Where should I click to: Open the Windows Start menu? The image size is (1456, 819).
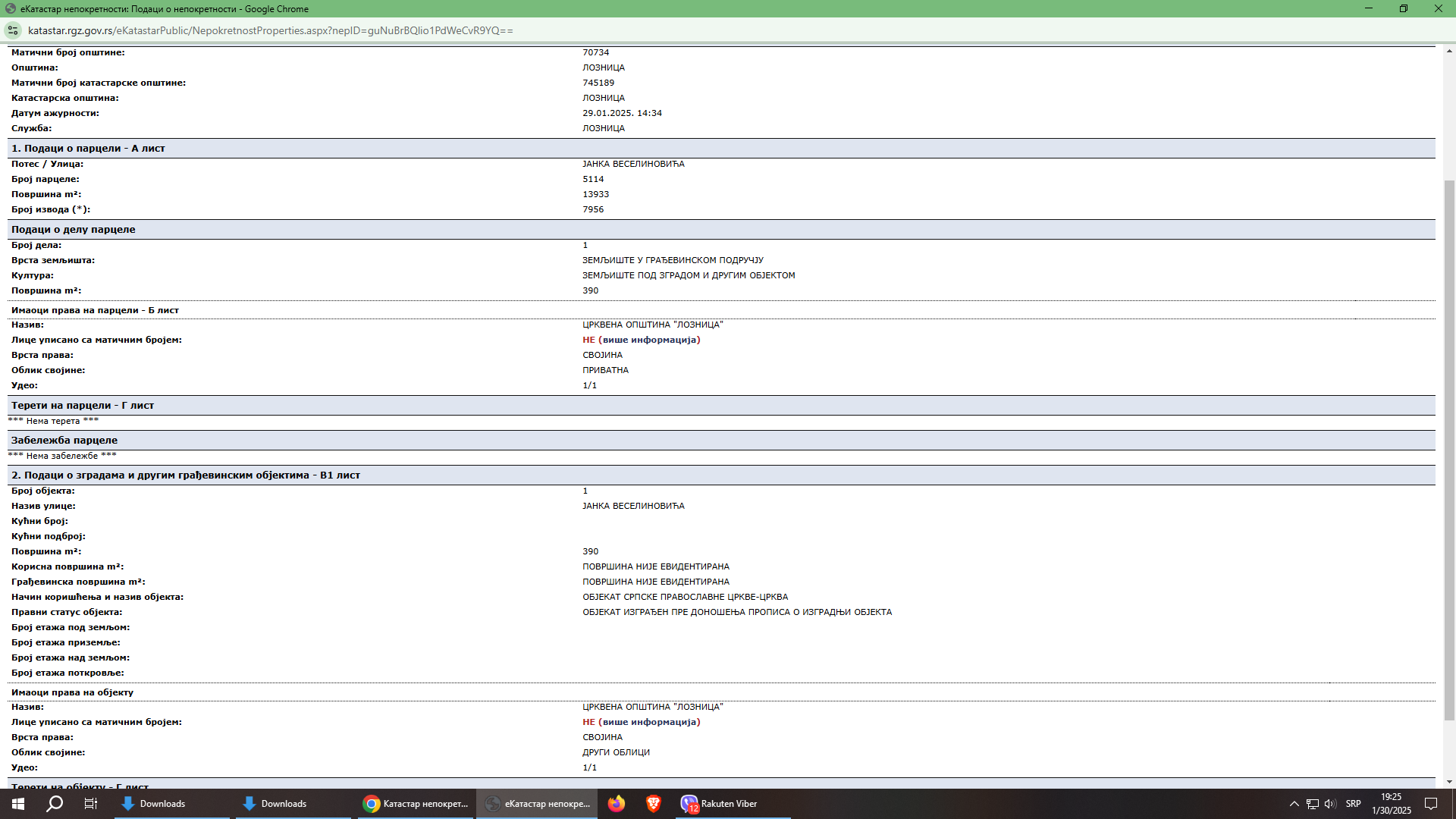click(18, 804)
